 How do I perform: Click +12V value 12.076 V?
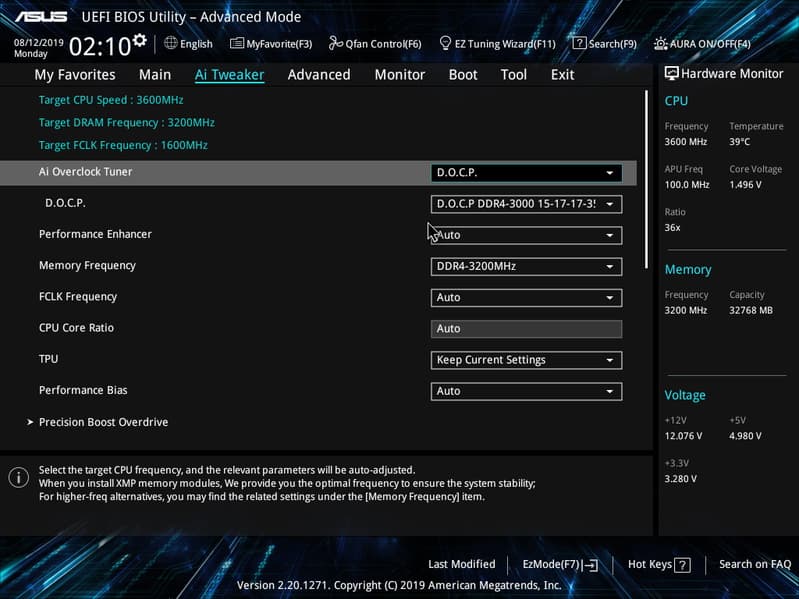pos(683,436)
